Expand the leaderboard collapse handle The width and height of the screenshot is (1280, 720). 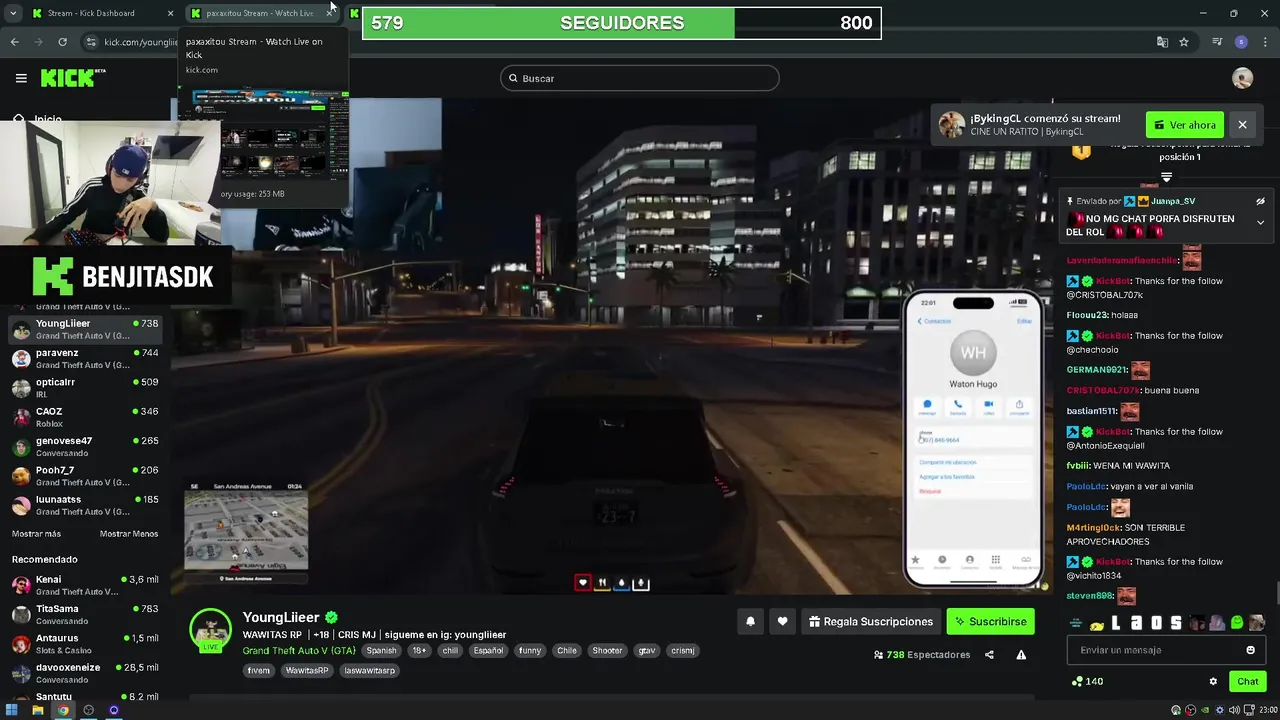[1166, 177]
